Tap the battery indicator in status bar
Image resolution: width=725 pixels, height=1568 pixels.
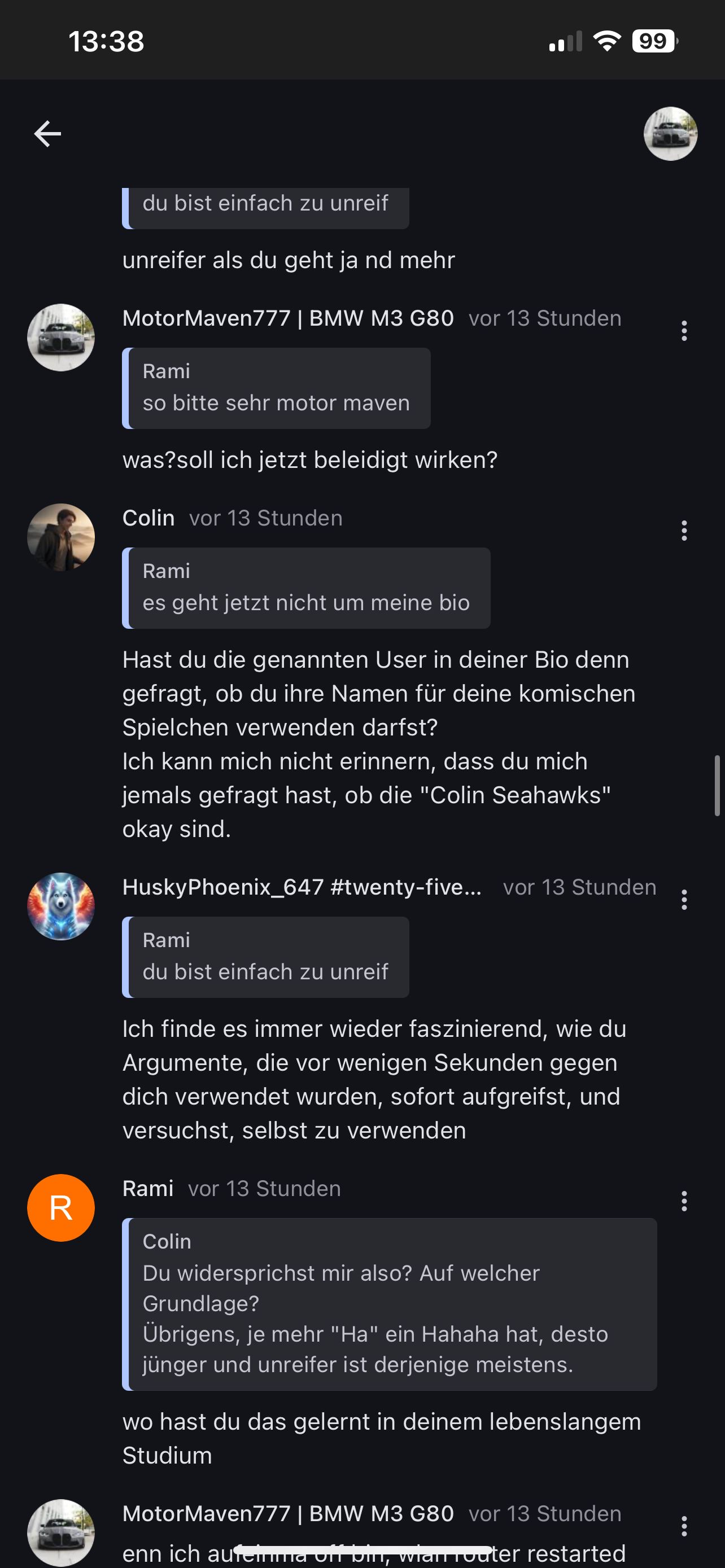pyautogui.click(x=654, y=41)
